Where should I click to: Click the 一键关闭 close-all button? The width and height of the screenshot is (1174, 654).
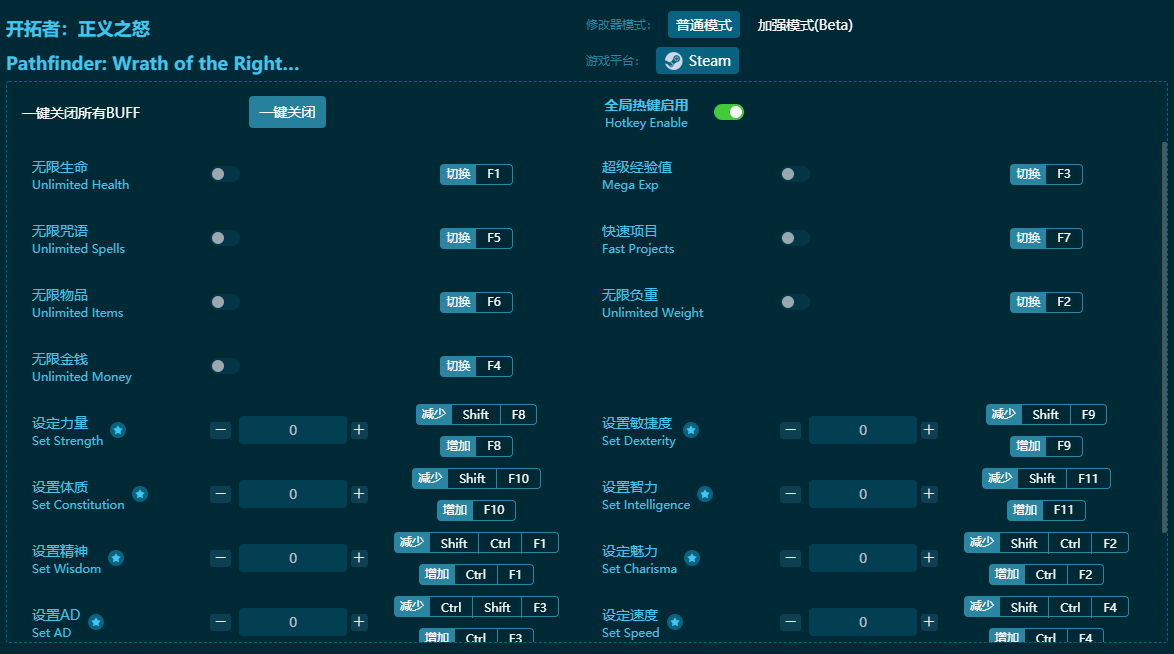coord(288,112)
